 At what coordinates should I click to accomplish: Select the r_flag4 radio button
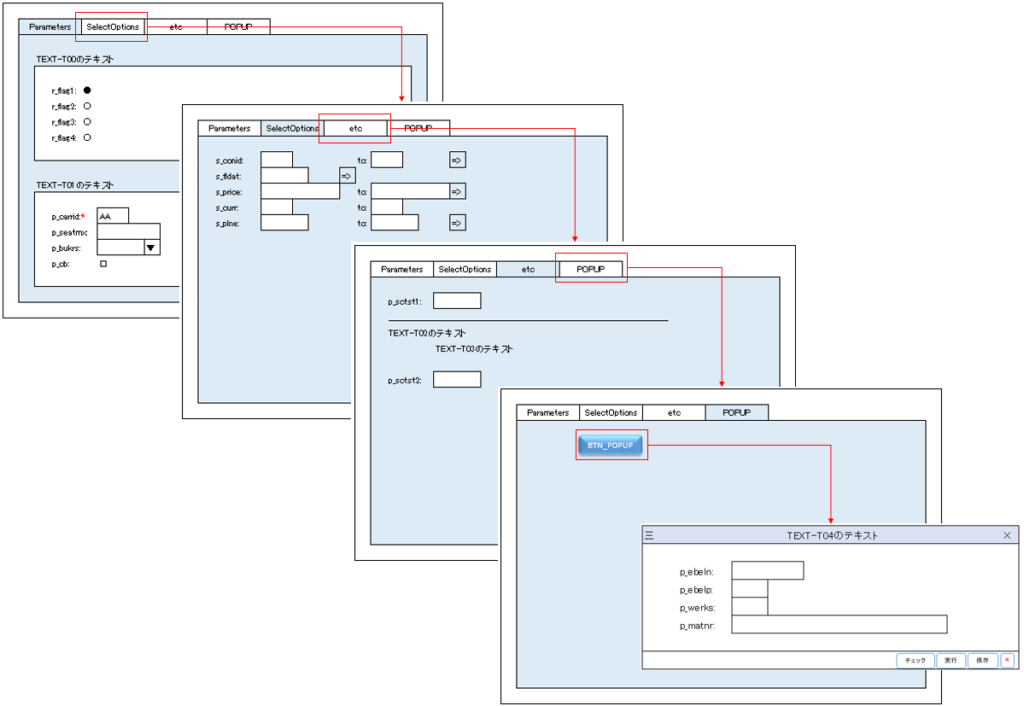coord(87,137)
